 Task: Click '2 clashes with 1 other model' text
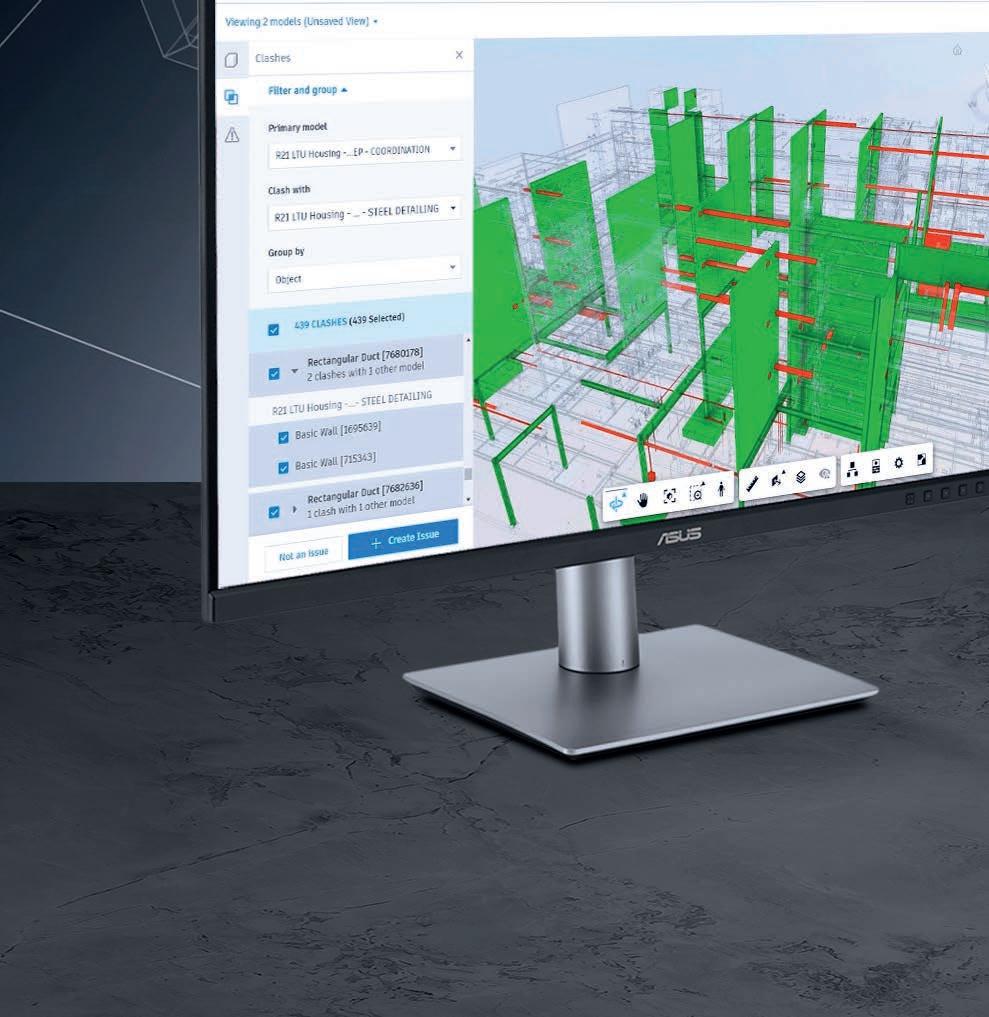point(365,372)
